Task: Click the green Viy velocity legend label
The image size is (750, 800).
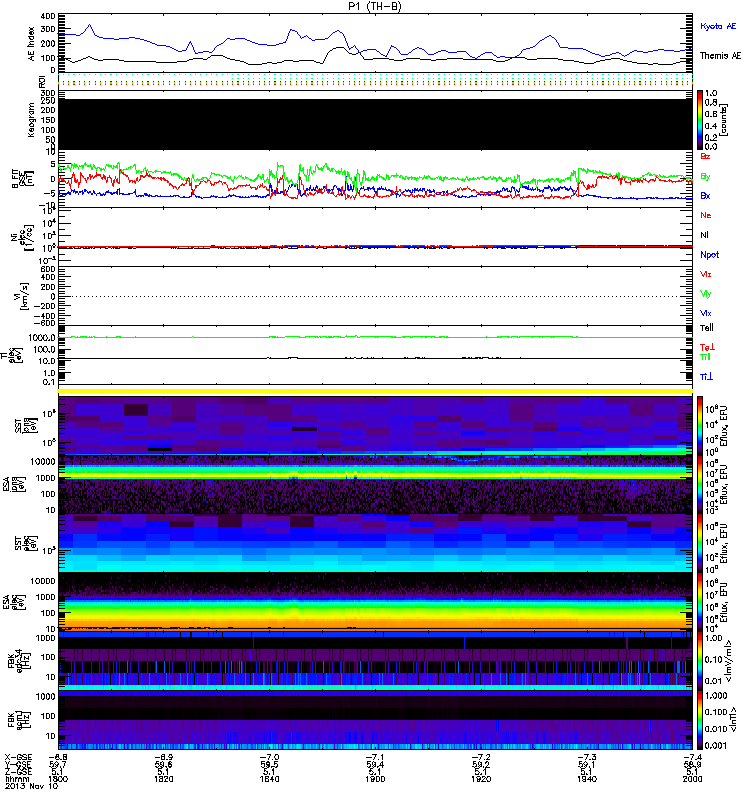Action: 706,294
